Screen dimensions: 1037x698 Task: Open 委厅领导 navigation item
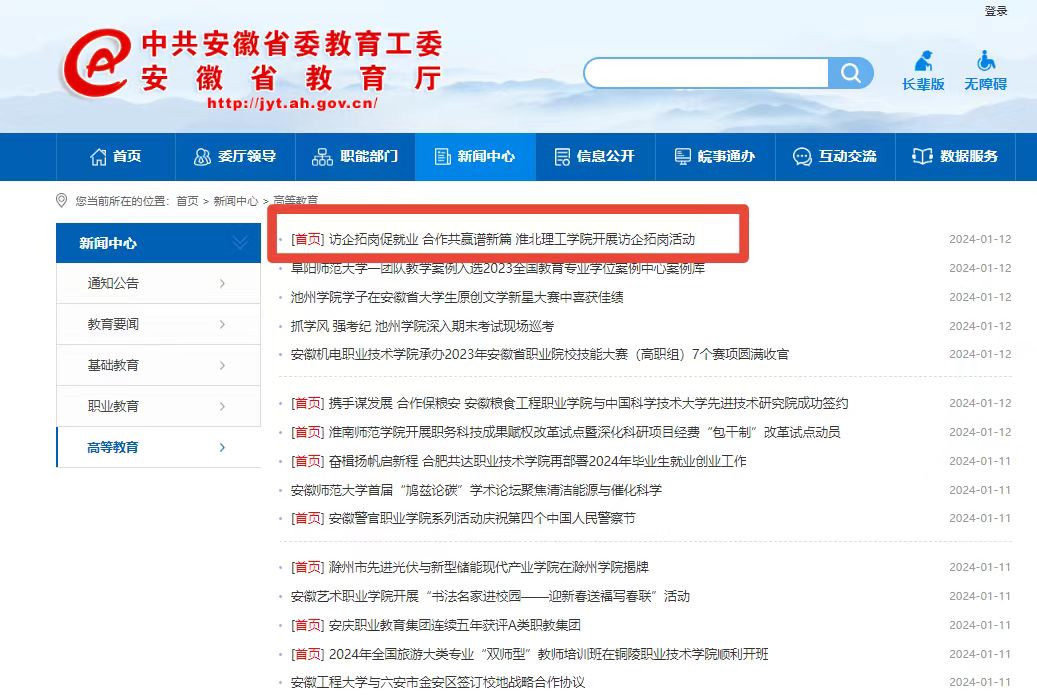coord(234,157)
